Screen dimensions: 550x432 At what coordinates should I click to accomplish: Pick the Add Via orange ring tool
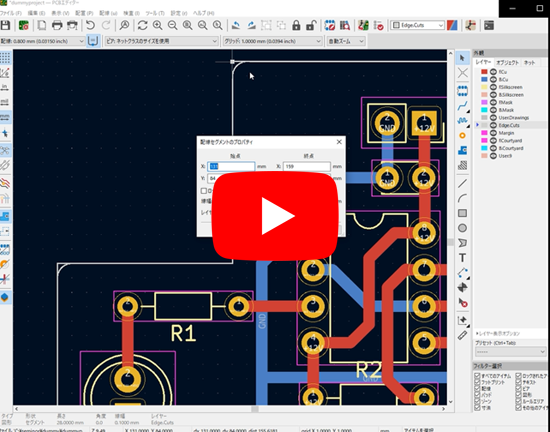click(462, 136)
